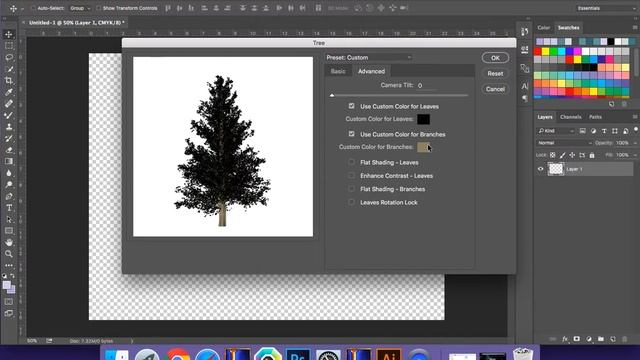Switch to the Color panel tab
640x360 pixels.
click(544, 28)
